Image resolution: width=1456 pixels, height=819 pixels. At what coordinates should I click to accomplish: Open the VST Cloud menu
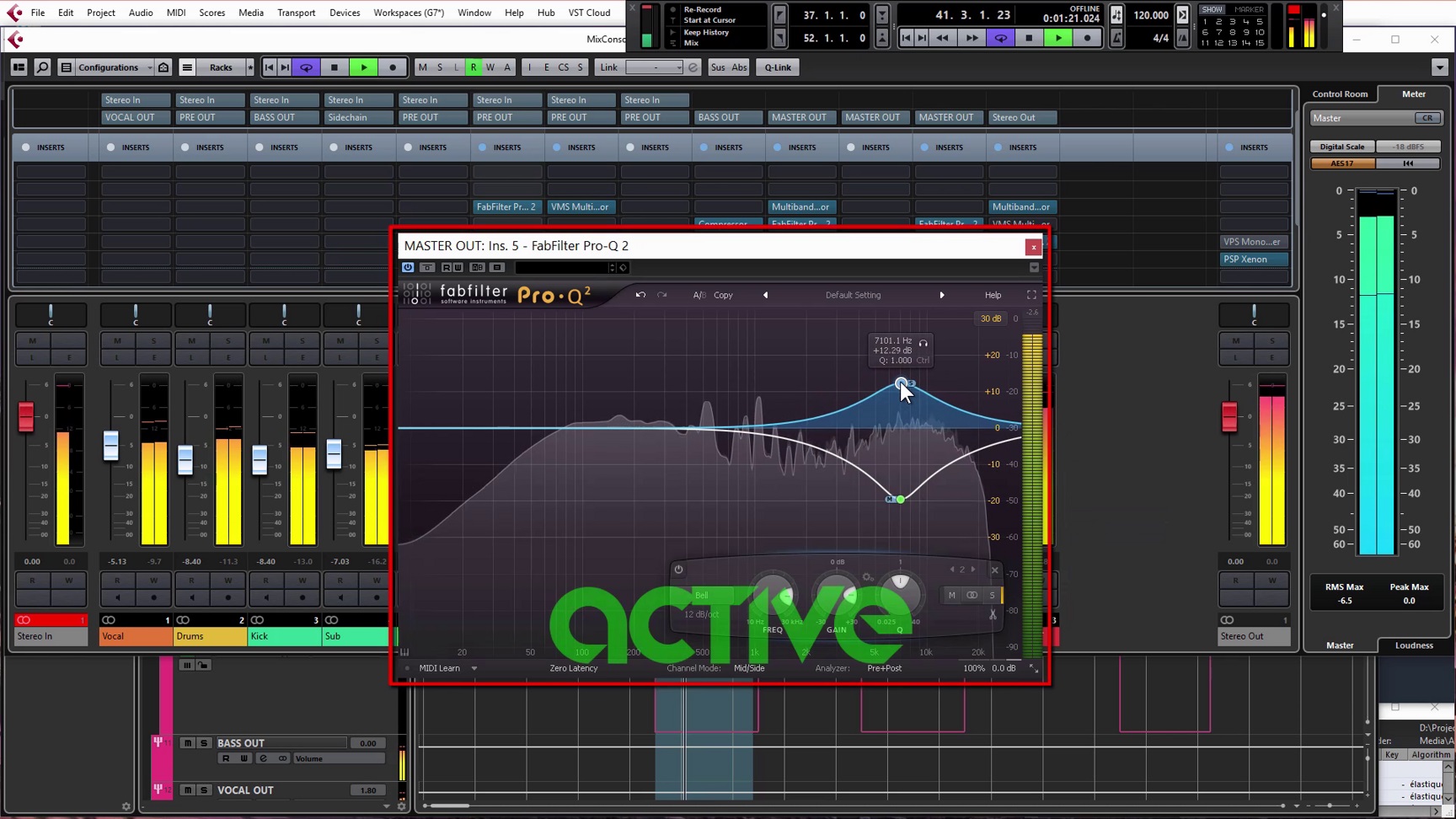(589, 13)
